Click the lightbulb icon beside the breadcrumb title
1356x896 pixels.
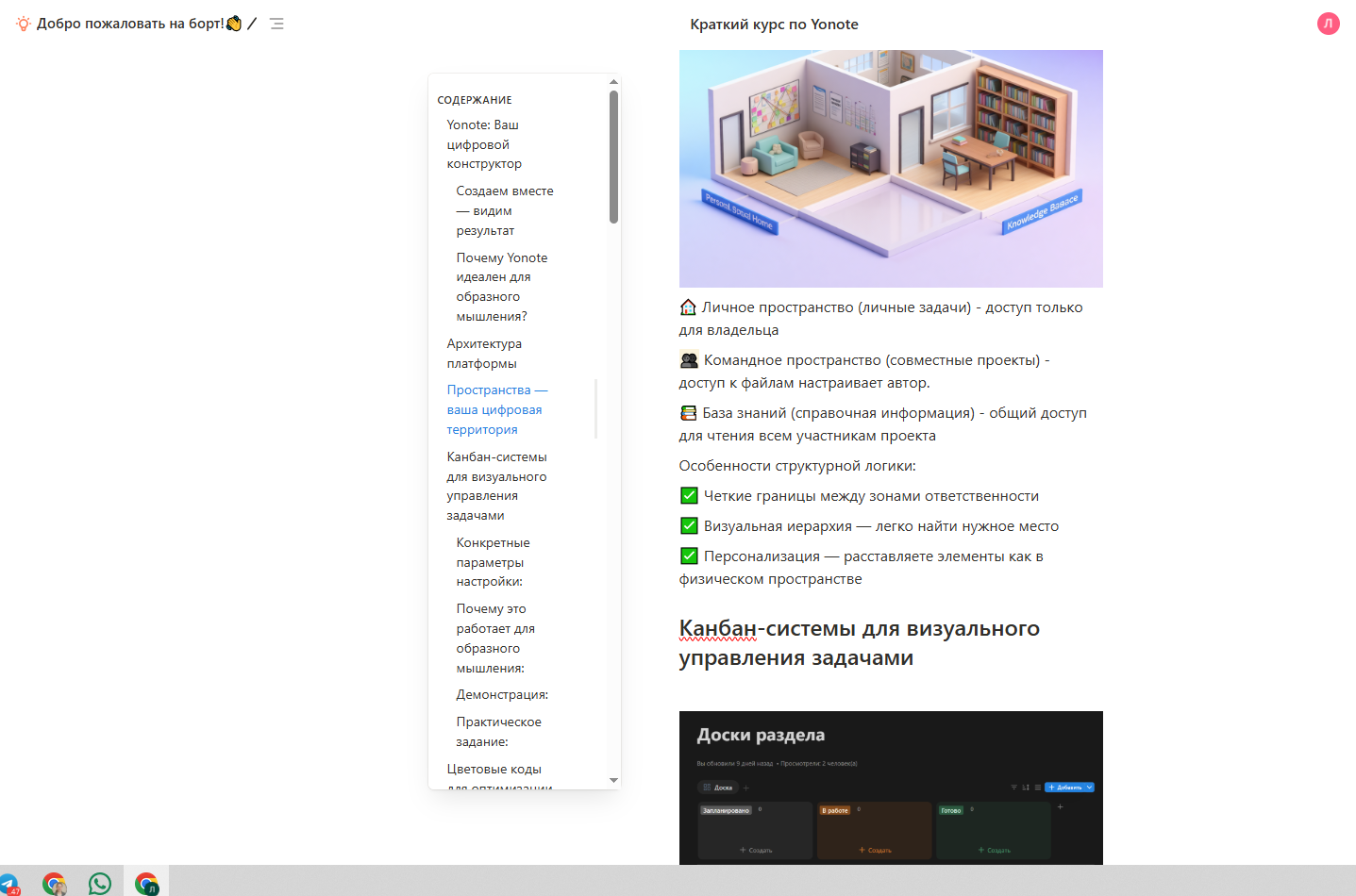pos(24,24)
